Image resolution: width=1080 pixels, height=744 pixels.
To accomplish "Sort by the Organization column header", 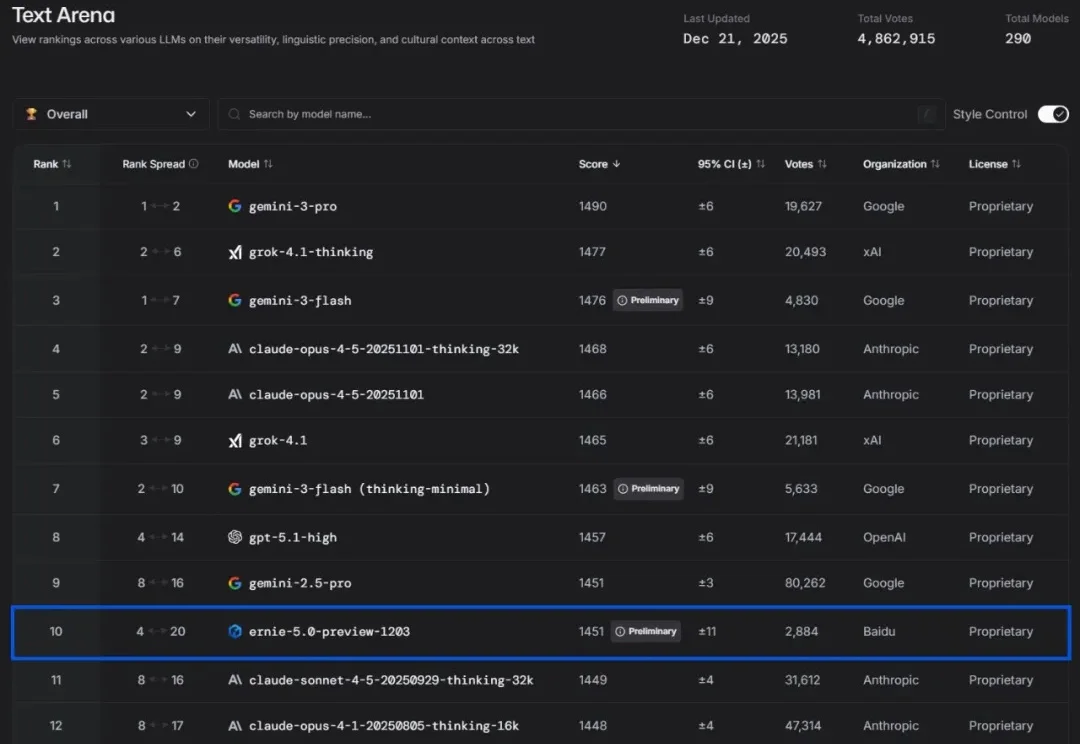I will (x=899, y=163).
